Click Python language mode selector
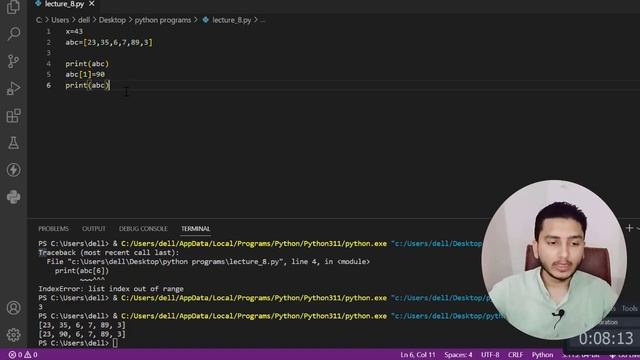640x360 pixels. (x=542, y=355)
